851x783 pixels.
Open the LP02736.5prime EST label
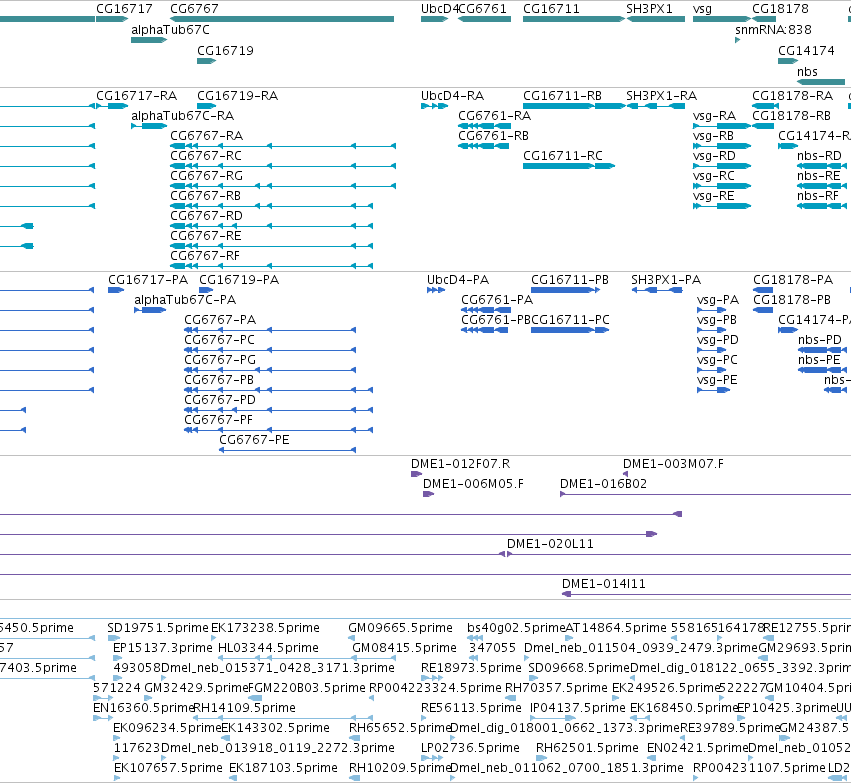click(471, 748)
